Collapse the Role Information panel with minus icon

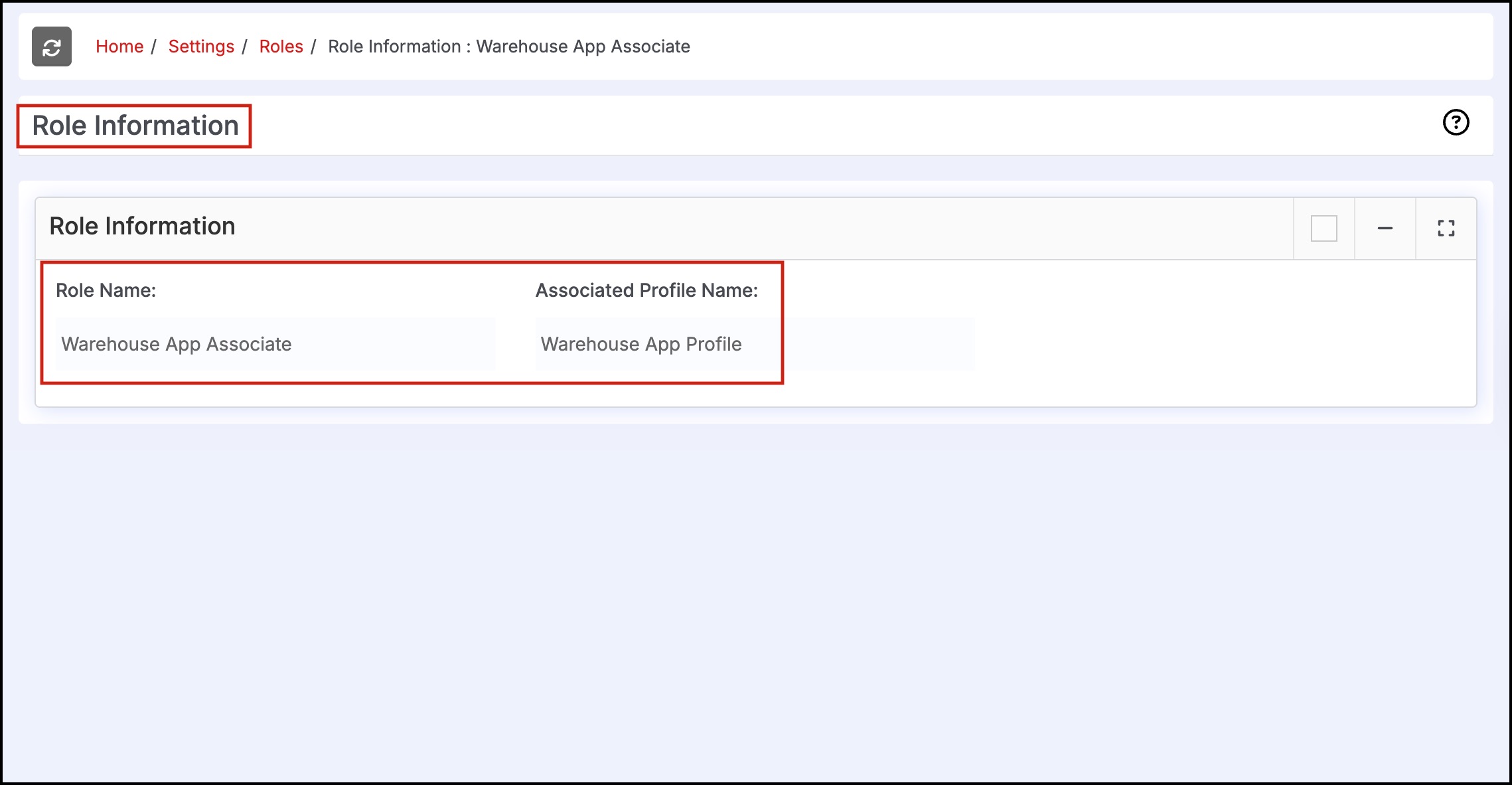click(1385, 228)
